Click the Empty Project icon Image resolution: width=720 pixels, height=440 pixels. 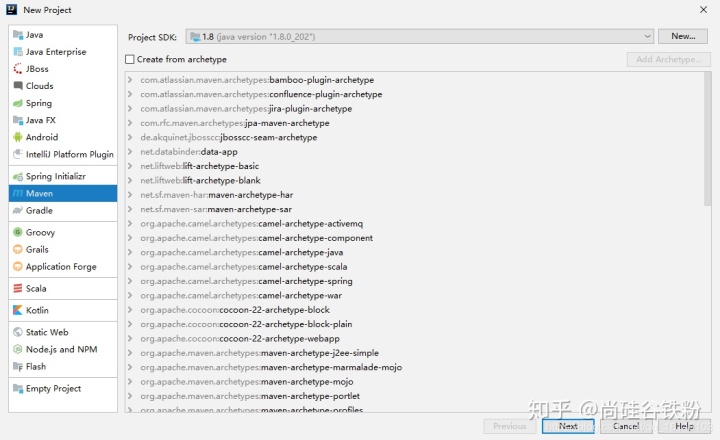pos(18,389)
